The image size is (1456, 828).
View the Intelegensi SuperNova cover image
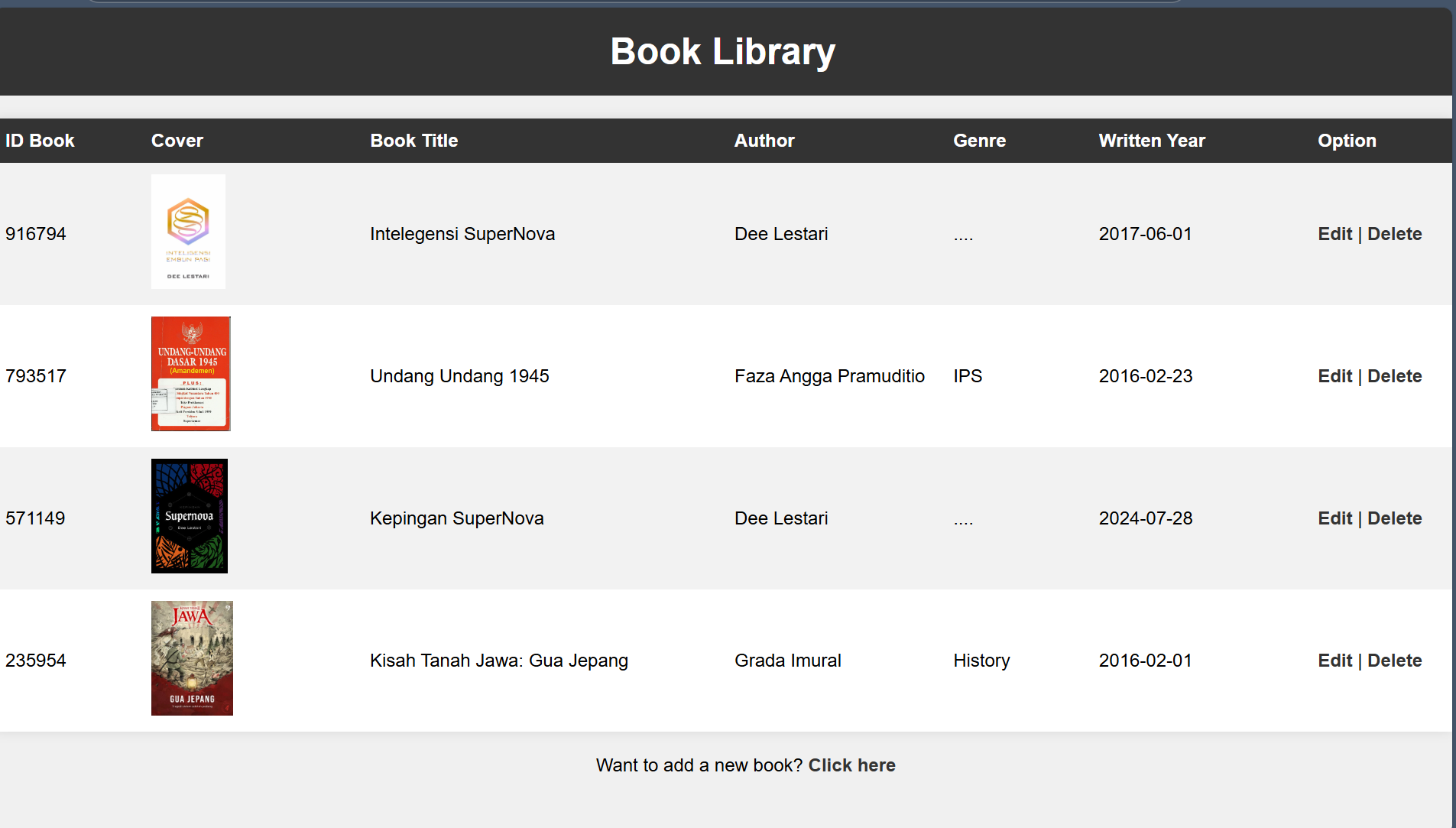pos(188,231)
